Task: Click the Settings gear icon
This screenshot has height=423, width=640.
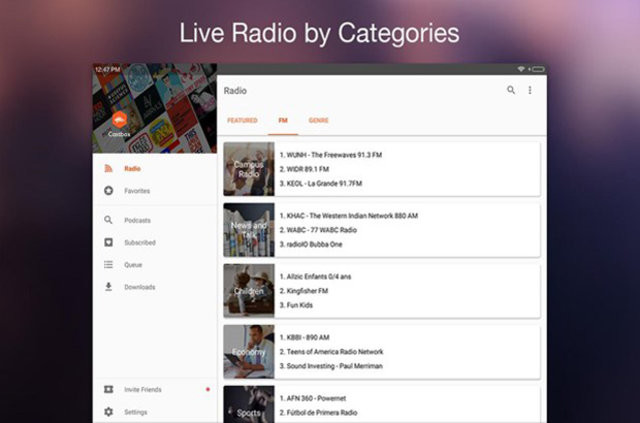Action: click(108, 412)
